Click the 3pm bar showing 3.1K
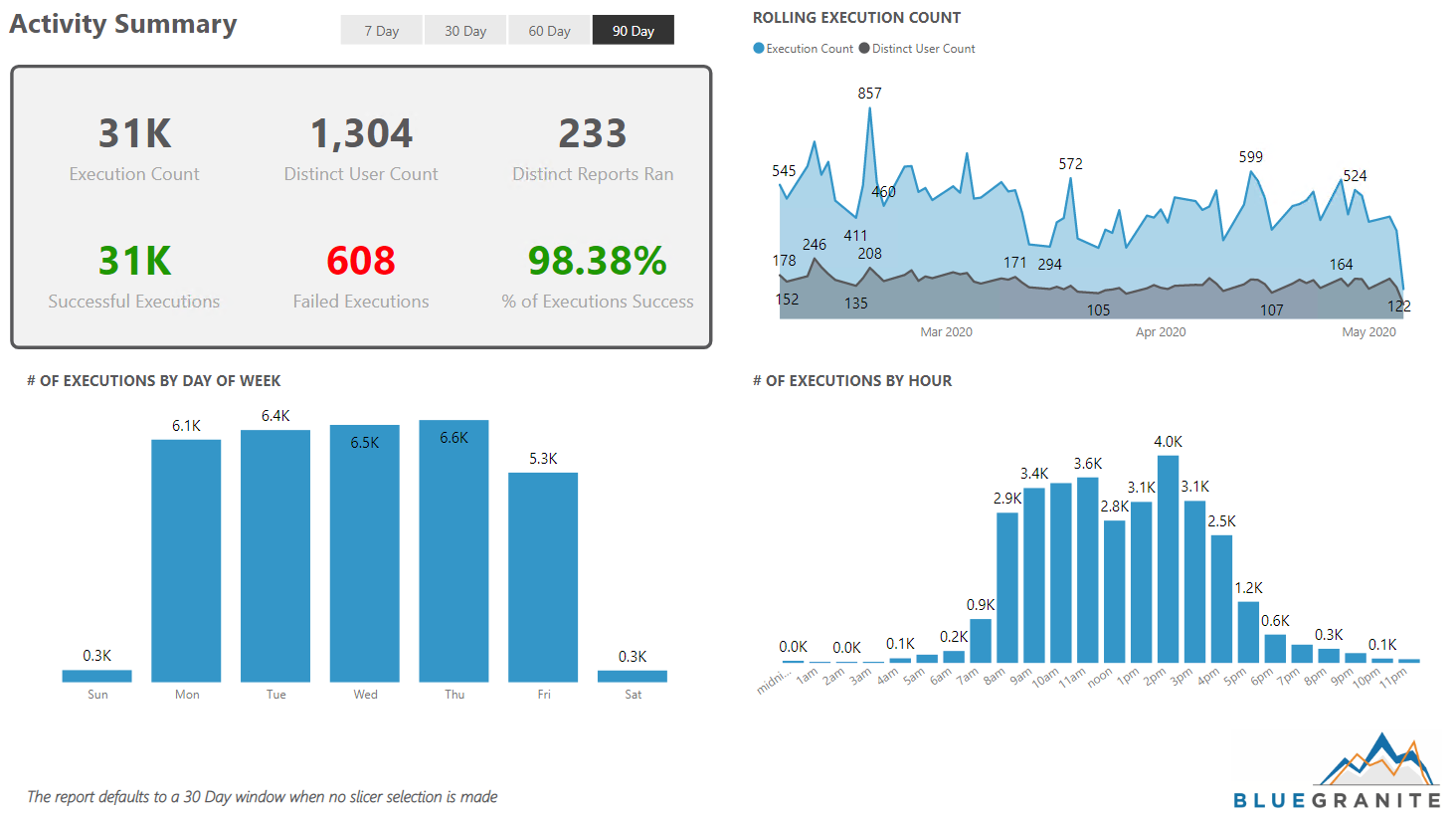 click(x=1195, y=581)
